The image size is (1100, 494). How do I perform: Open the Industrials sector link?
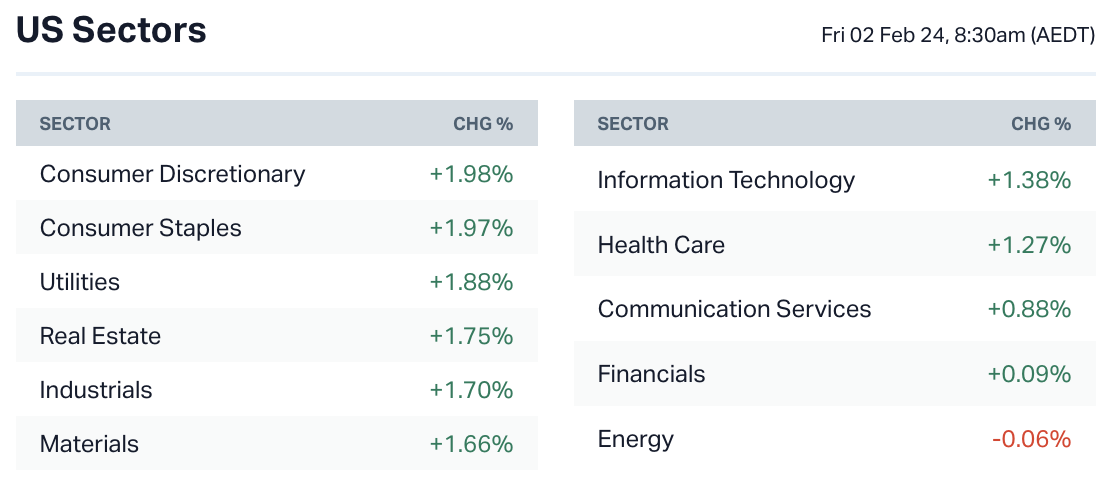(x=96, y=390)
